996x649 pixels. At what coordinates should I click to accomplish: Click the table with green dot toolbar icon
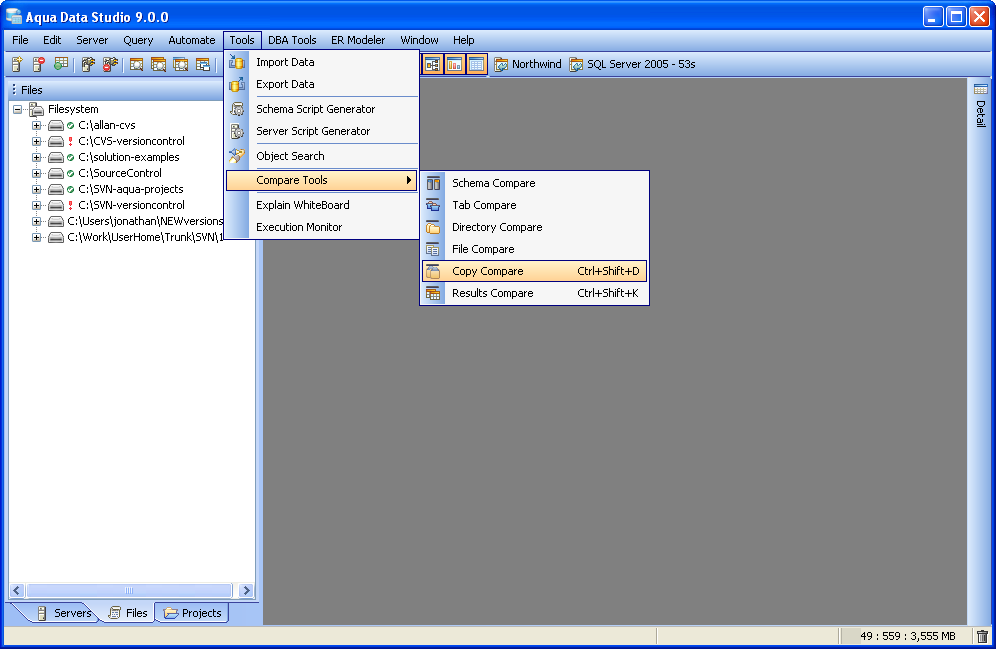click(x=60, y=64)
